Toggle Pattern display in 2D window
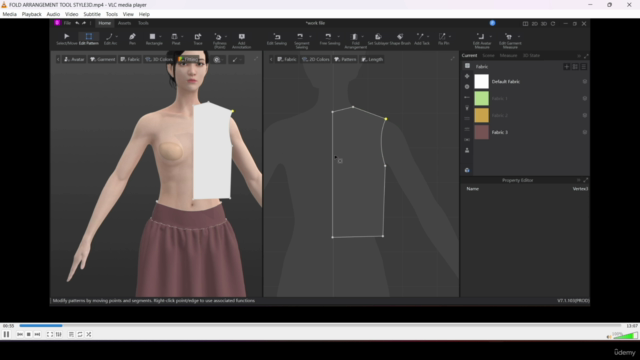 coord(345,59)
